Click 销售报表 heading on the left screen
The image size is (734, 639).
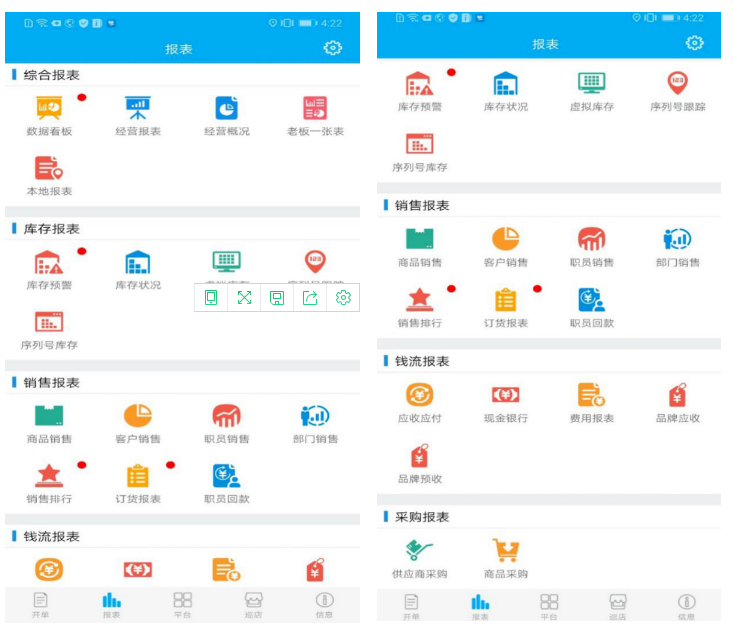tap(51, 382)
